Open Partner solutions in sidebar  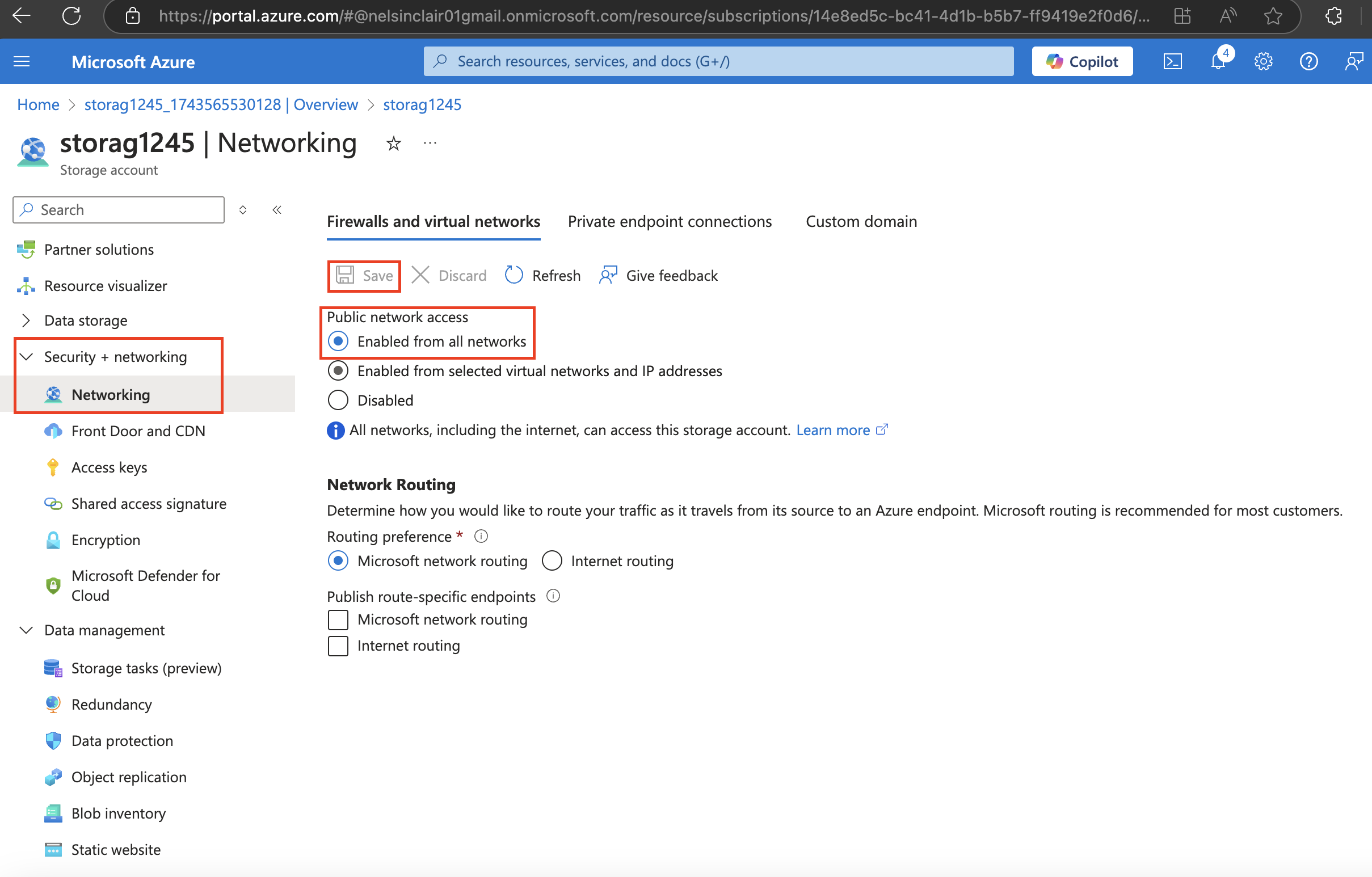(99, 250)
